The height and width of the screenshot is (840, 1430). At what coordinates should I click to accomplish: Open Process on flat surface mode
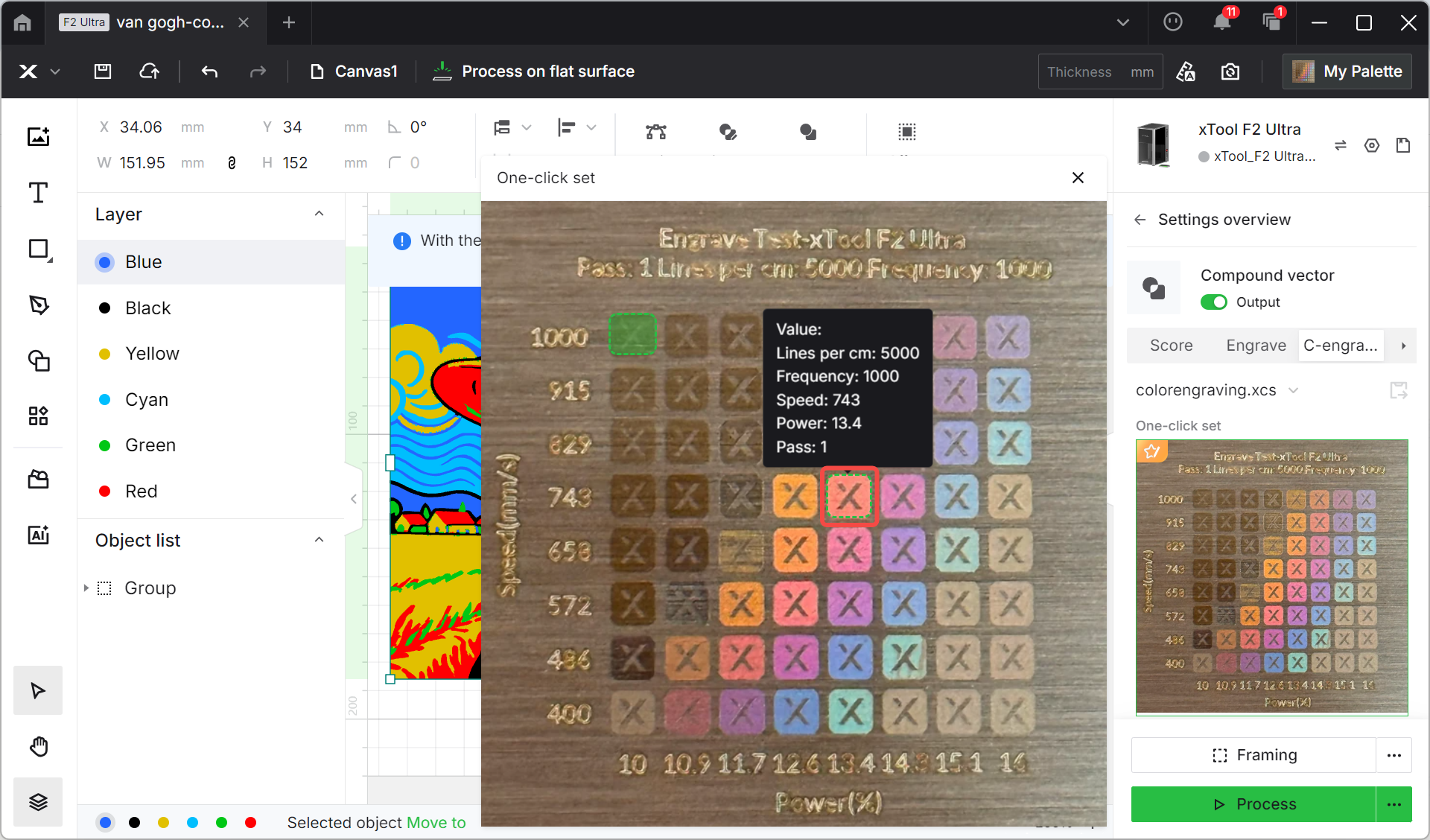pos(533,71)
